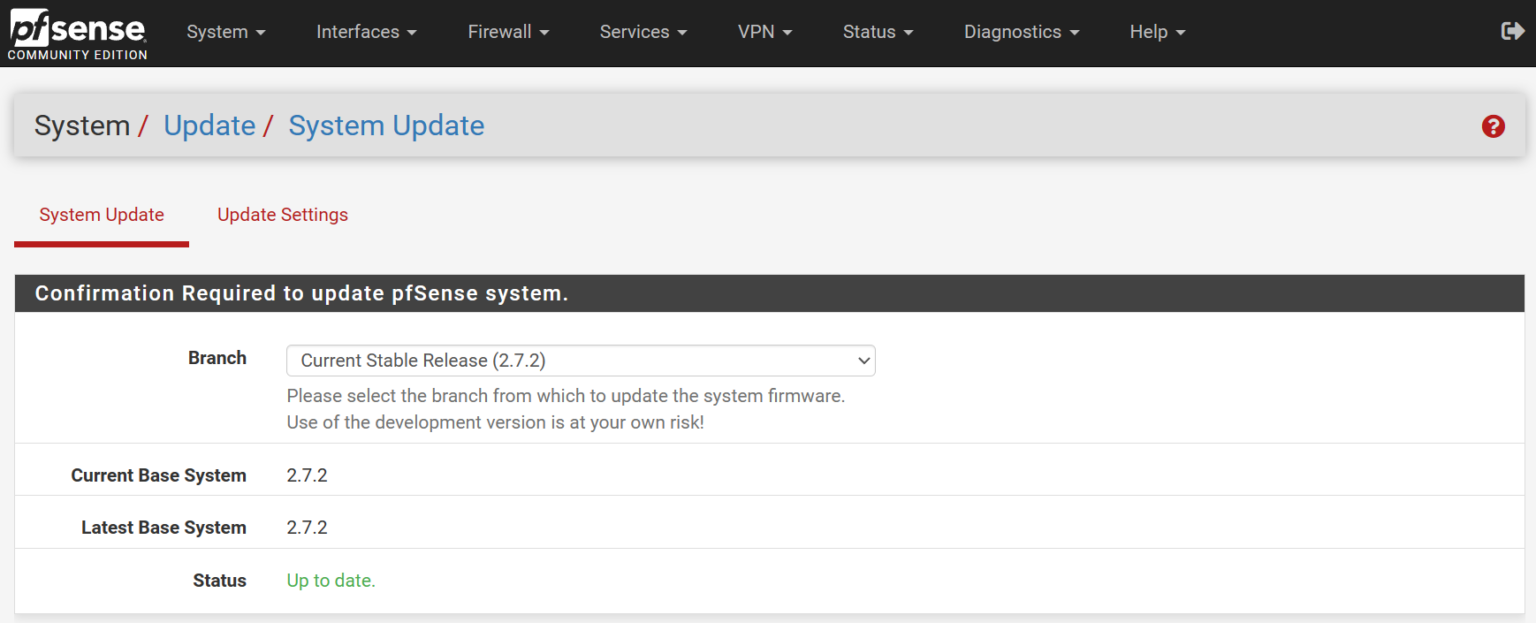Select the System Update tab
Screen dimensions: 1536x623
click(101, 215)
